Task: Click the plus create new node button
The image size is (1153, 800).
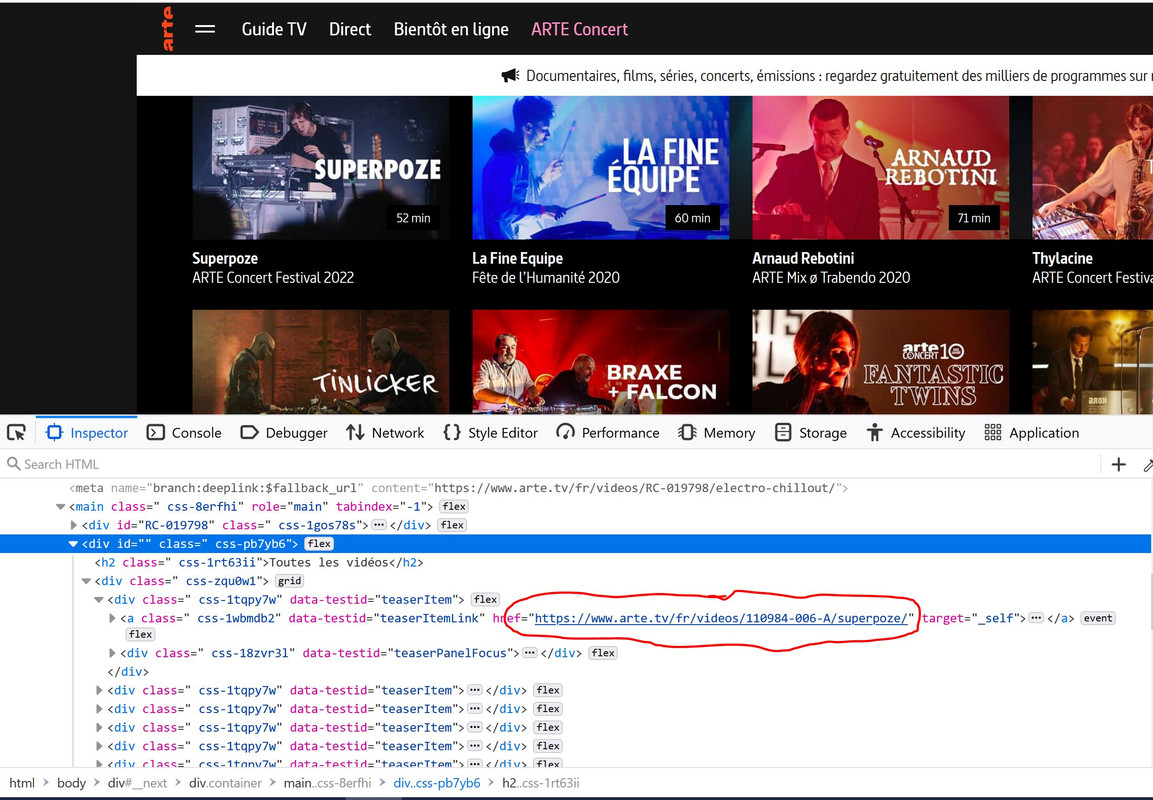Action: point(1118,464)
